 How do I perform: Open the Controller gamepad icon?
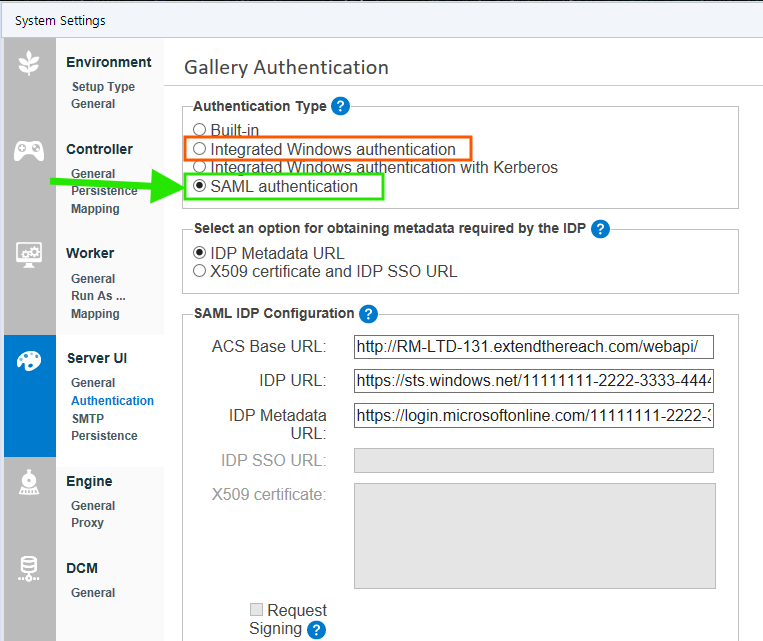[29, 151]
